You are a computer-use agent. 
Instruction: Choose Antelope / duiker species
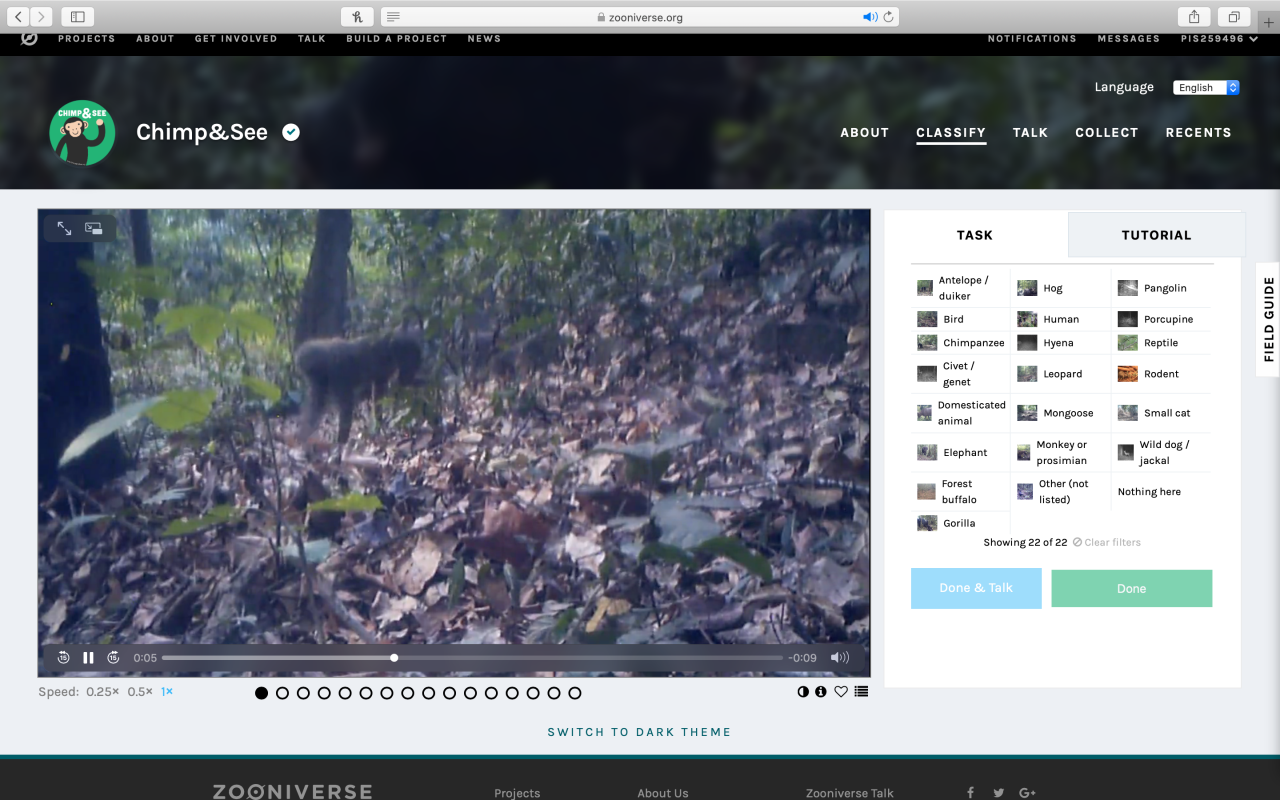tap(961, 288)
